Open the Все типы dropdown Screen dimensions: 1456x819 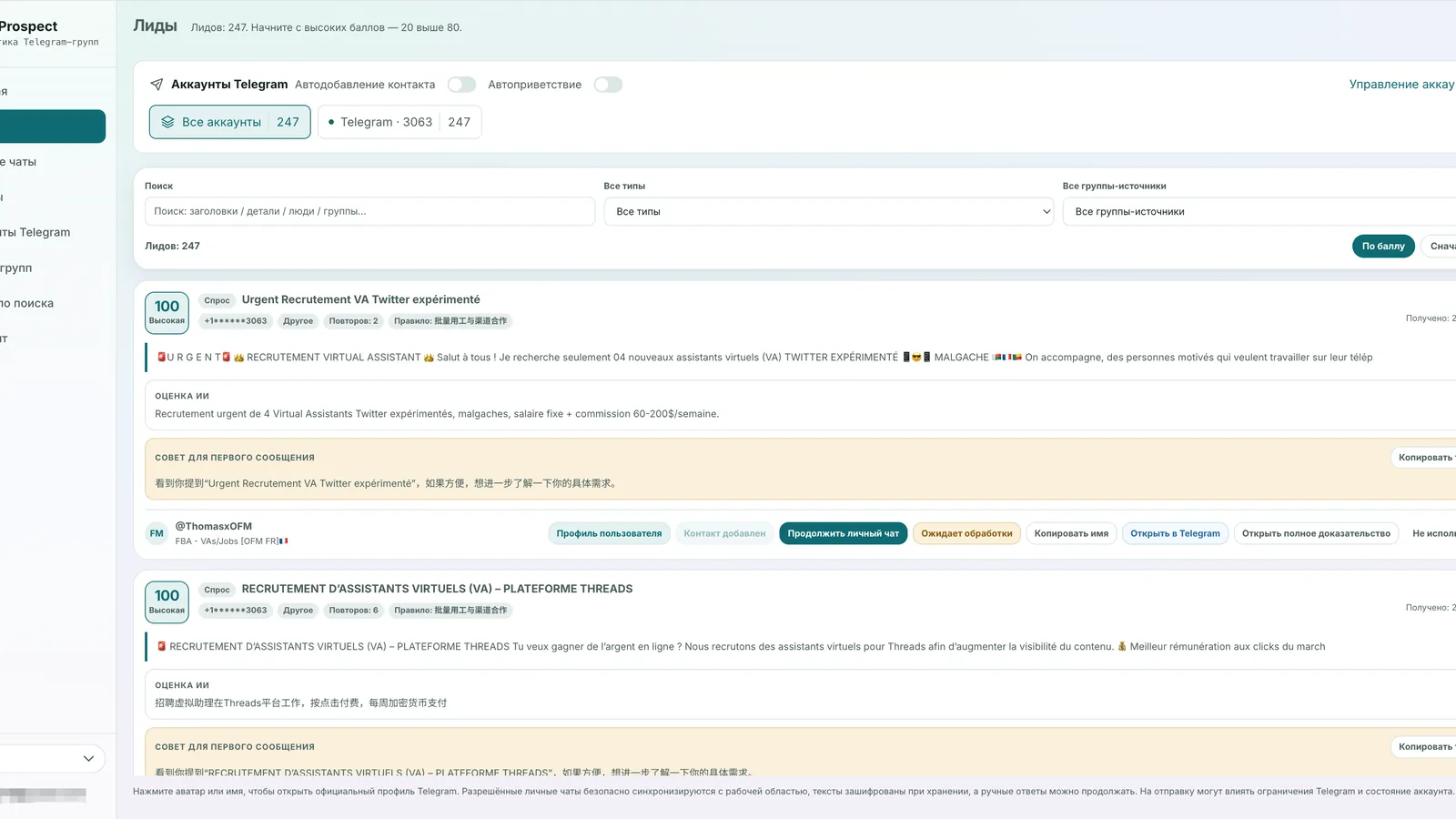pyautogui.click(x=829, y=211)
